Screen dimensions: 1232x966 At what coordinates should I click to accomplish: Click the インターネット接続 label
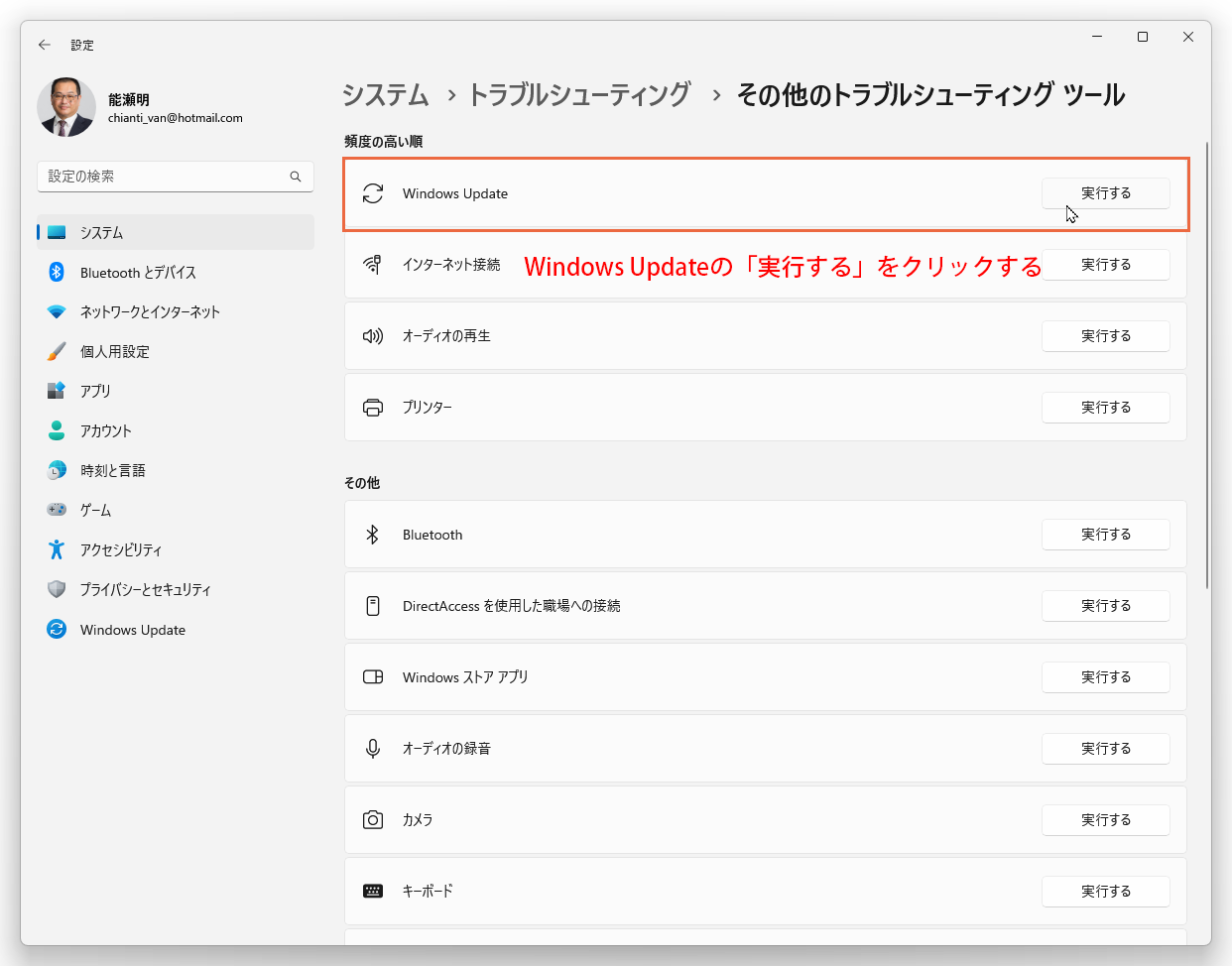(x=451, y=265)
